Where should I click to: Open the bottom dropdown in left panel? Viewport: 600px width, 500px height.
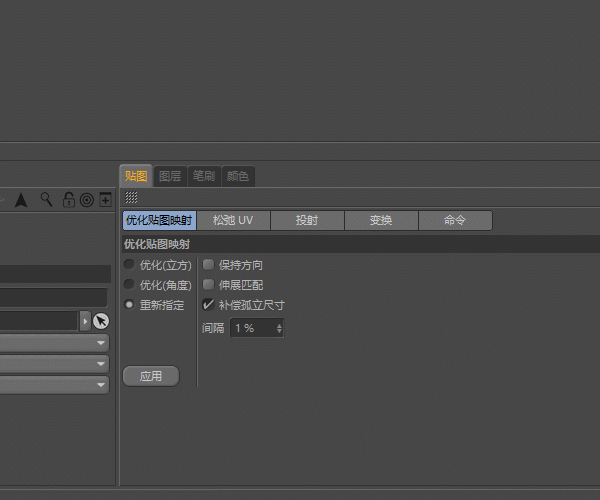55,384
